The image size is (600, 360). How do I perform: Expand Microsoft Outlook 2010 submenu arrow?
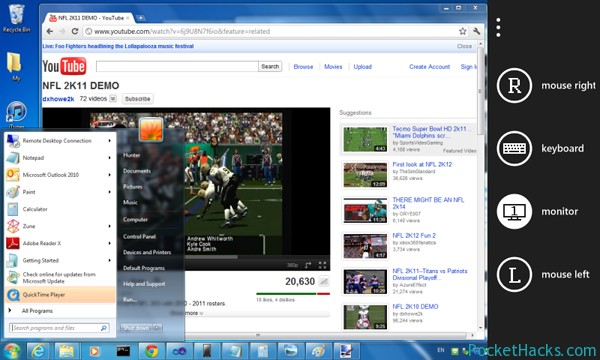pos(109,175)
